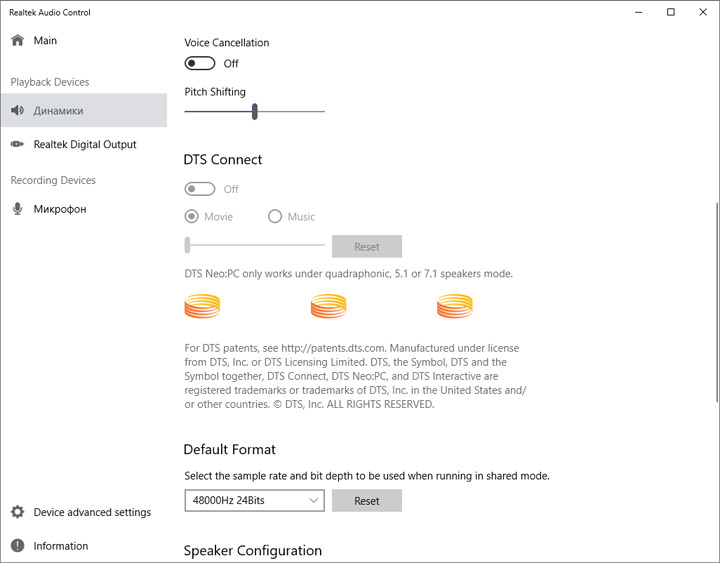Click the Device advanced settings gear icon
Image resolution: width=720 pixels, height=563 pixels.
coord(17,512)
